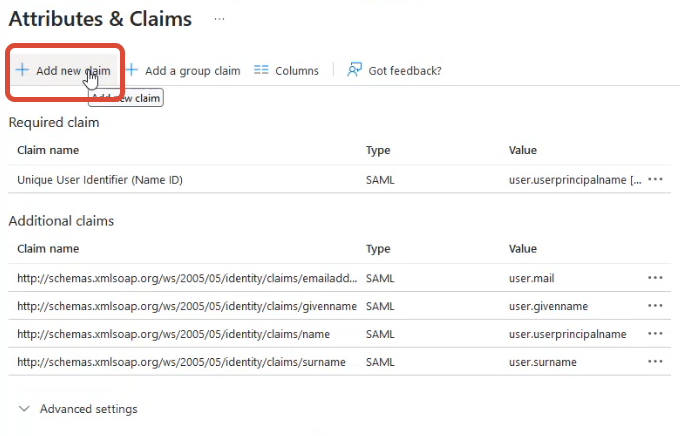Click the Add a group claim label
Screen dimensions: 680x436
click(192, 71)
